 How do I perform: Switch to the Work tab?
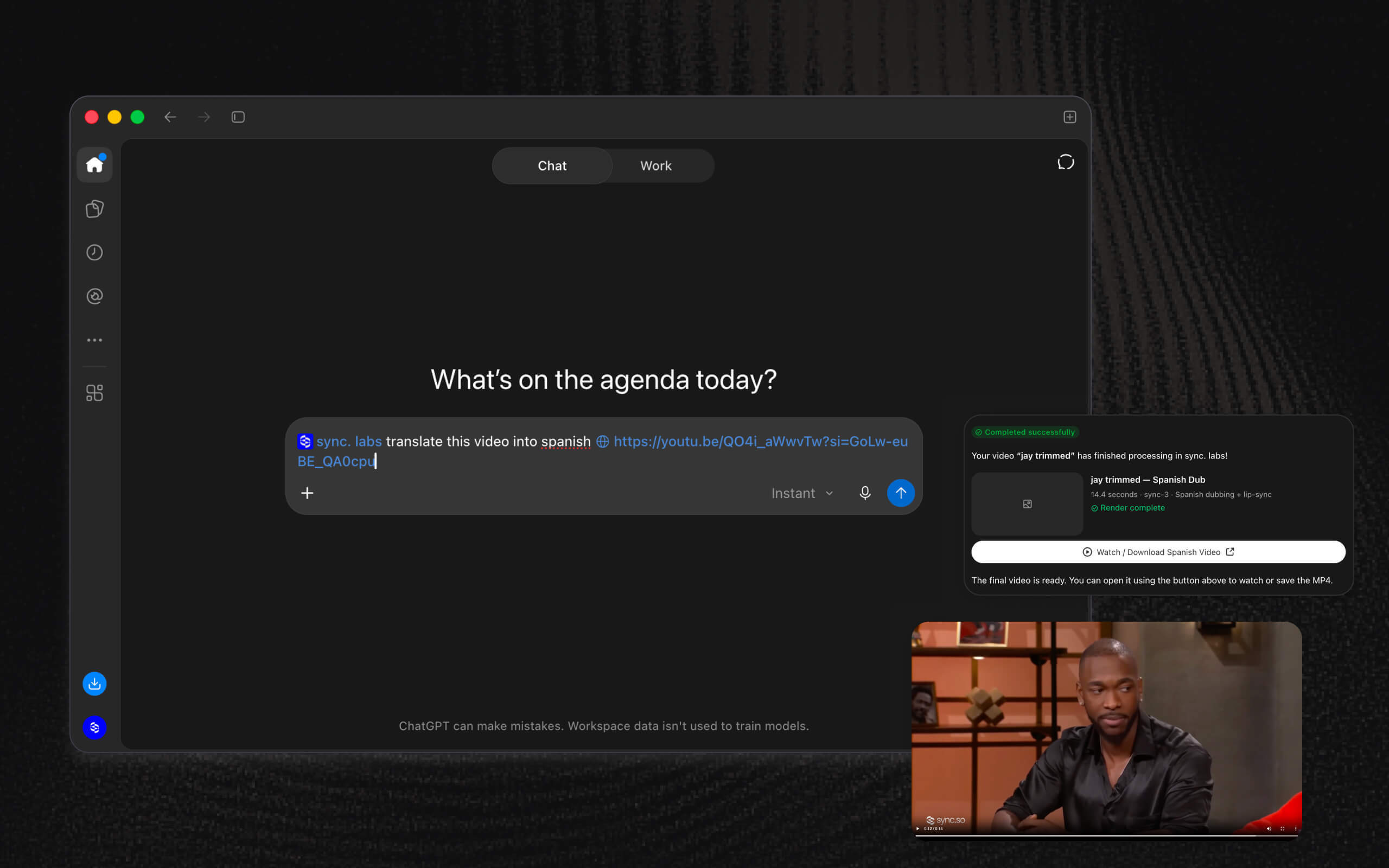click(x=656, y=166)
